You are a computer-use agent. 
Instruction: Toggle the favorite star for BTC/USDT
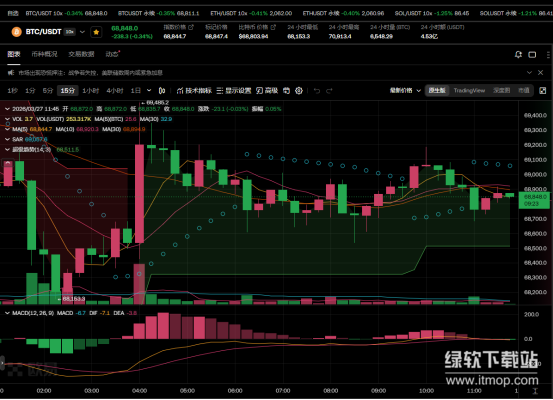96,32
